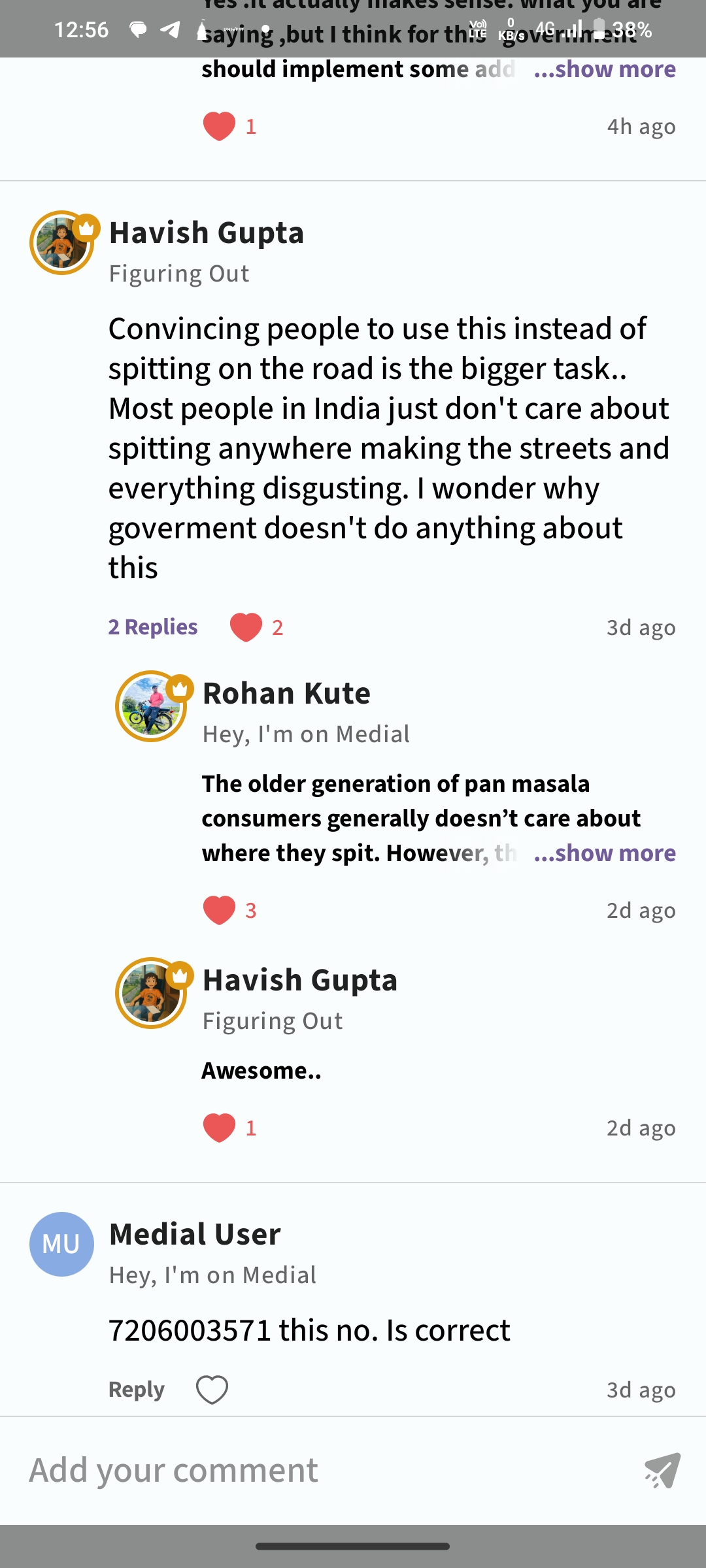The image size is (706, 1568).
Task: Tap the crown badge on Rohan Kute's avatar
Action: (180, 688)
